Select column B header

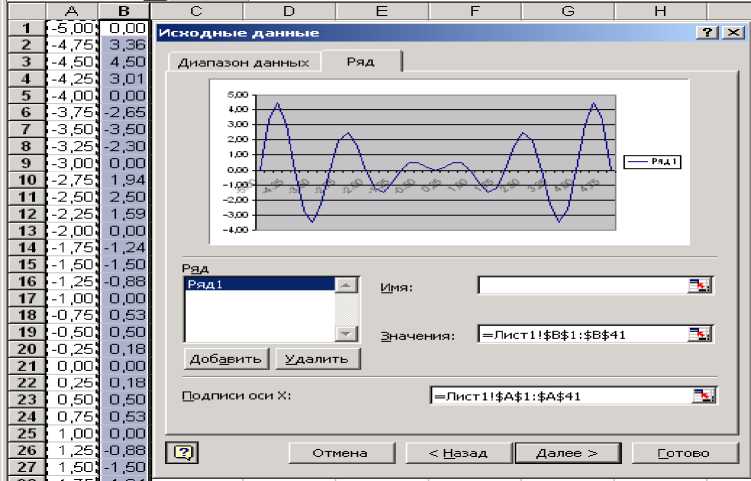click(124, 10)
